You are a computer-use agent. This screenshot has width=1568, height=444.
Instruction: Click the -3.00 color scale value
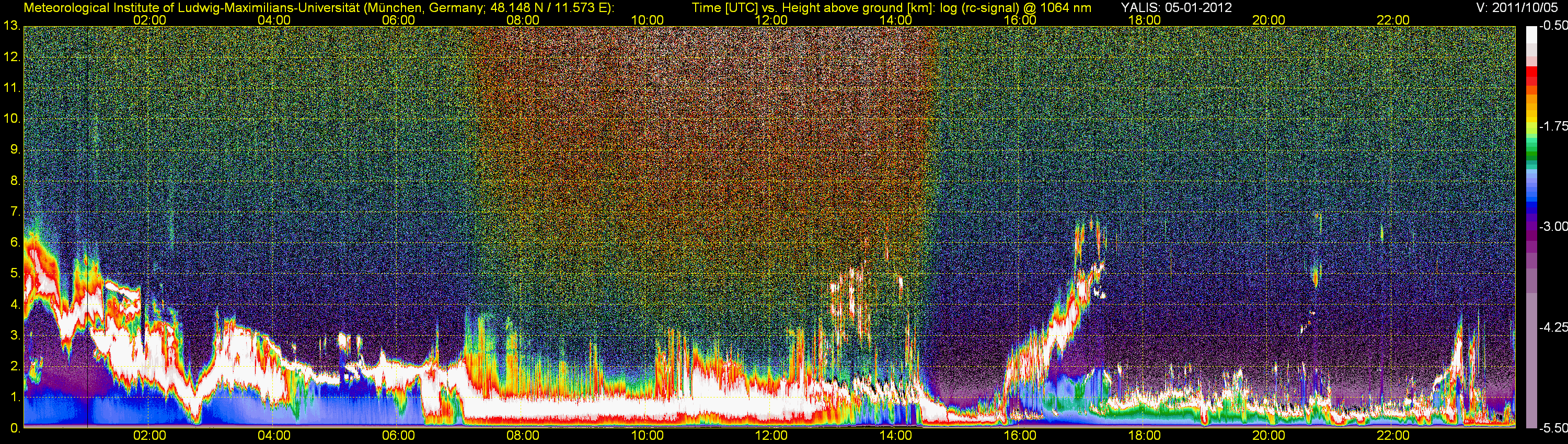pos(1553,227)
